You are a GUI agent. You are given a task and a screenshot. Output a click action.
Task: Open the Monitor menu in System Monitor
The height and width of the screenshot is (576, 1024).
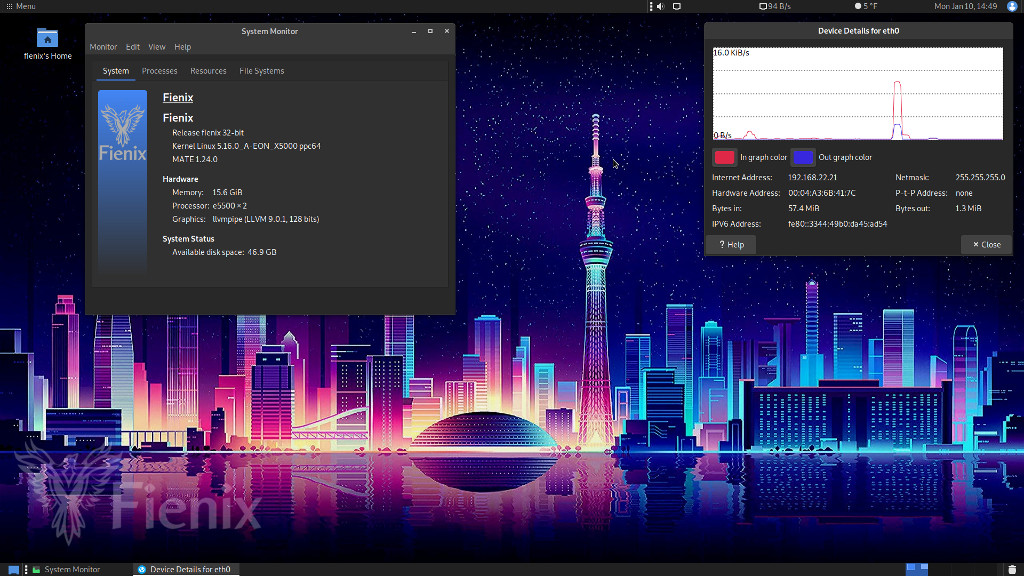point(103,47)
